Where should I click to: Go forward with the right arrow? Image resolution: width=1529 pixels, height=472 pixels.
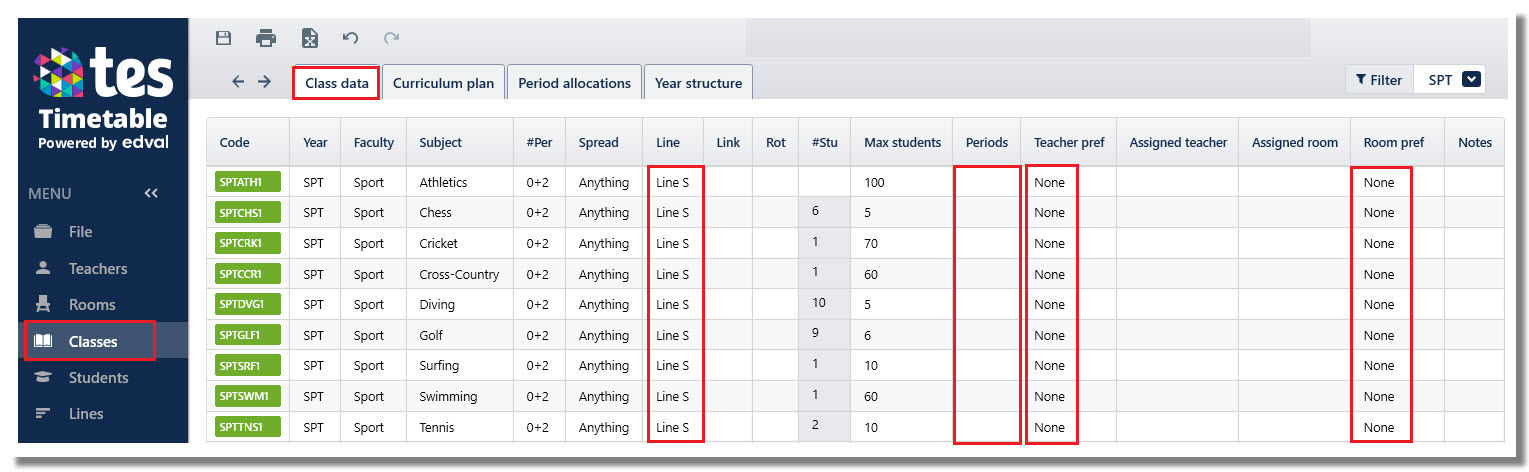click(x=264, y=82)
